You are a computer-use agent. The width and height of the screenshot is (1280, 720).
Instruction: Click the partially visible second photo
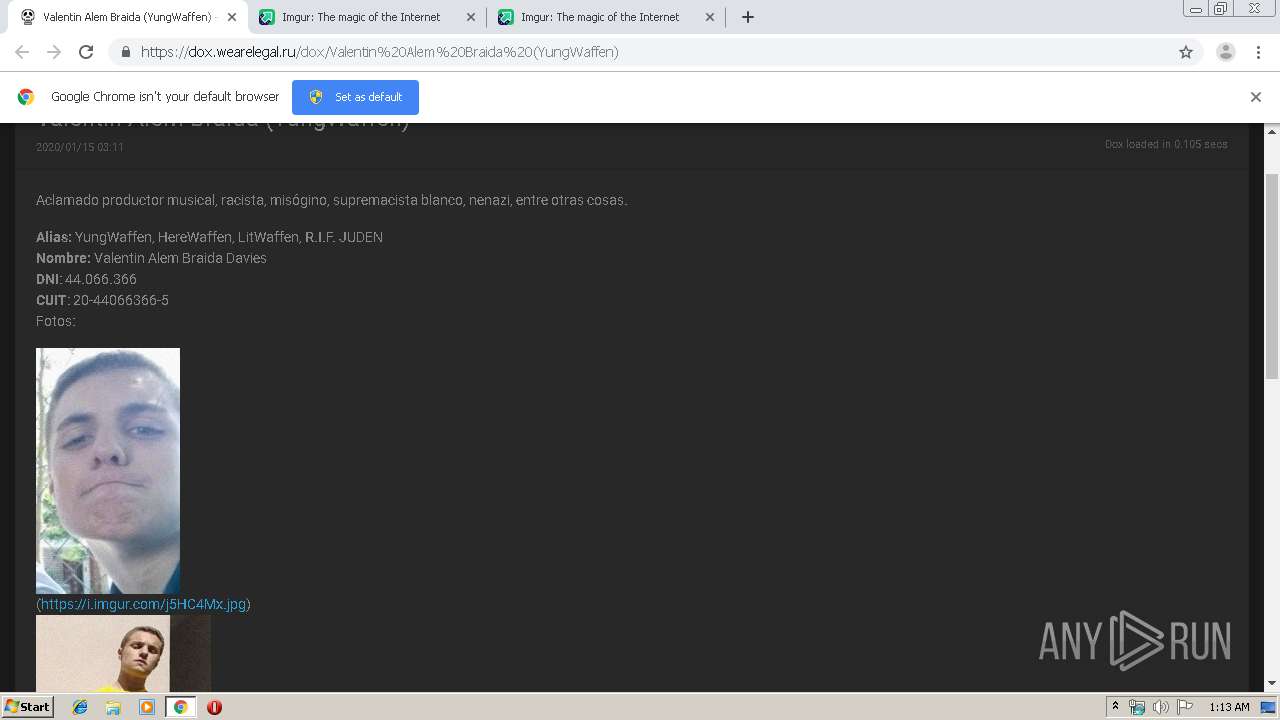click(123, 653)
